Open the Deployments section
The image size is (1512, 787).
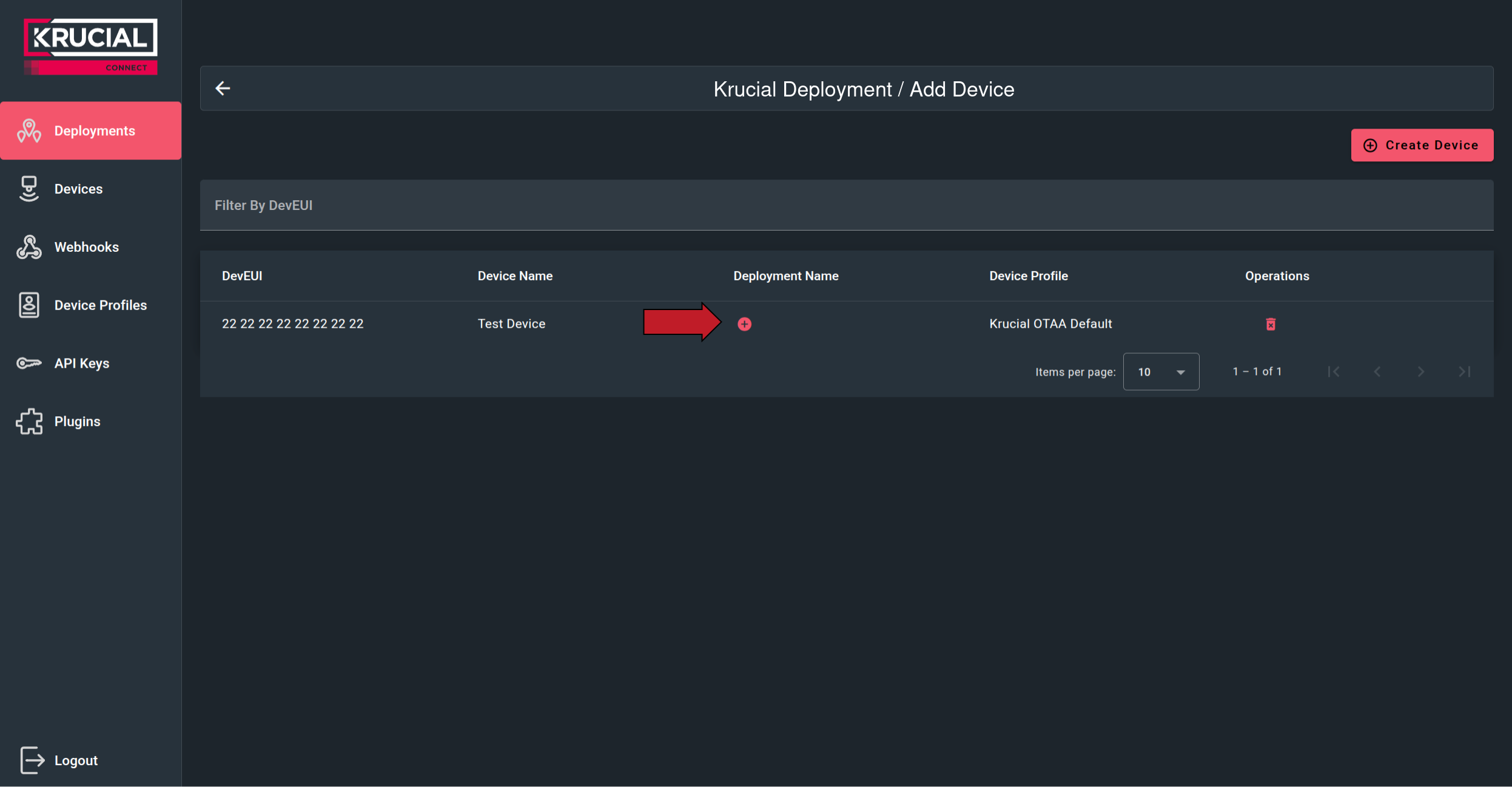point(91,130)
